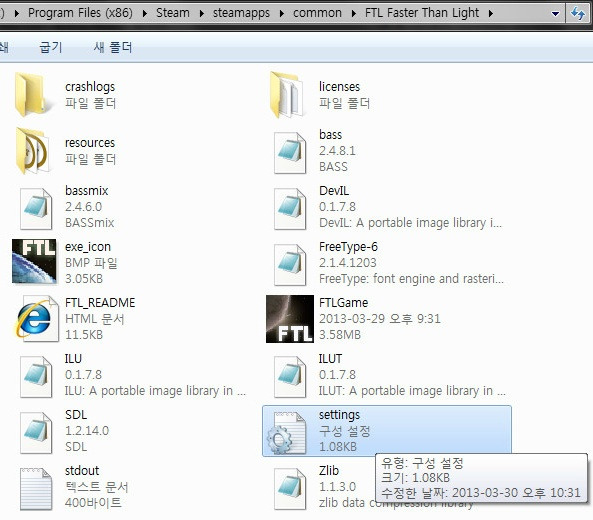Expand the arrow before Program Files (x86)

coord(17,14)
